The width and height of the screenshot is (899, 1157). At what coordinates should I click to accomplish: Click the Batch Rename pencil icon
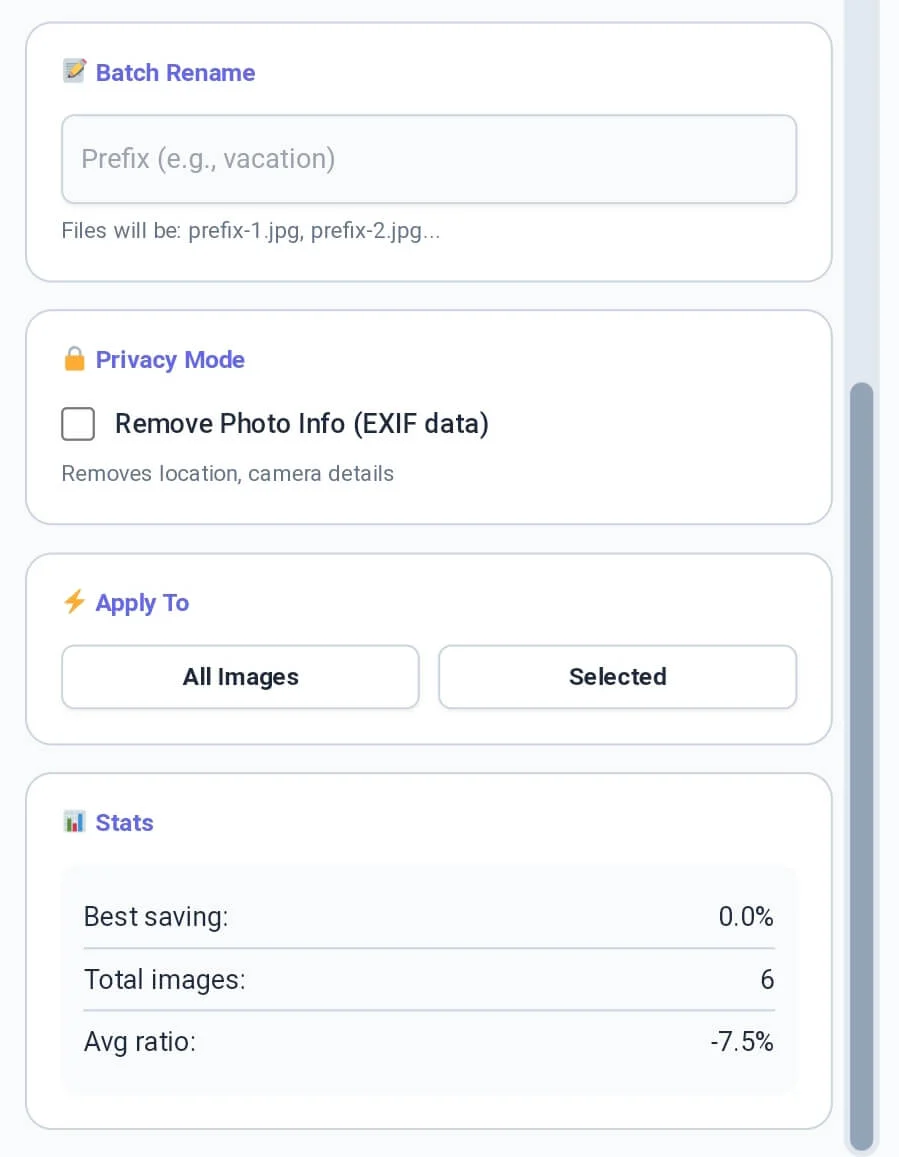pos(74,71)
